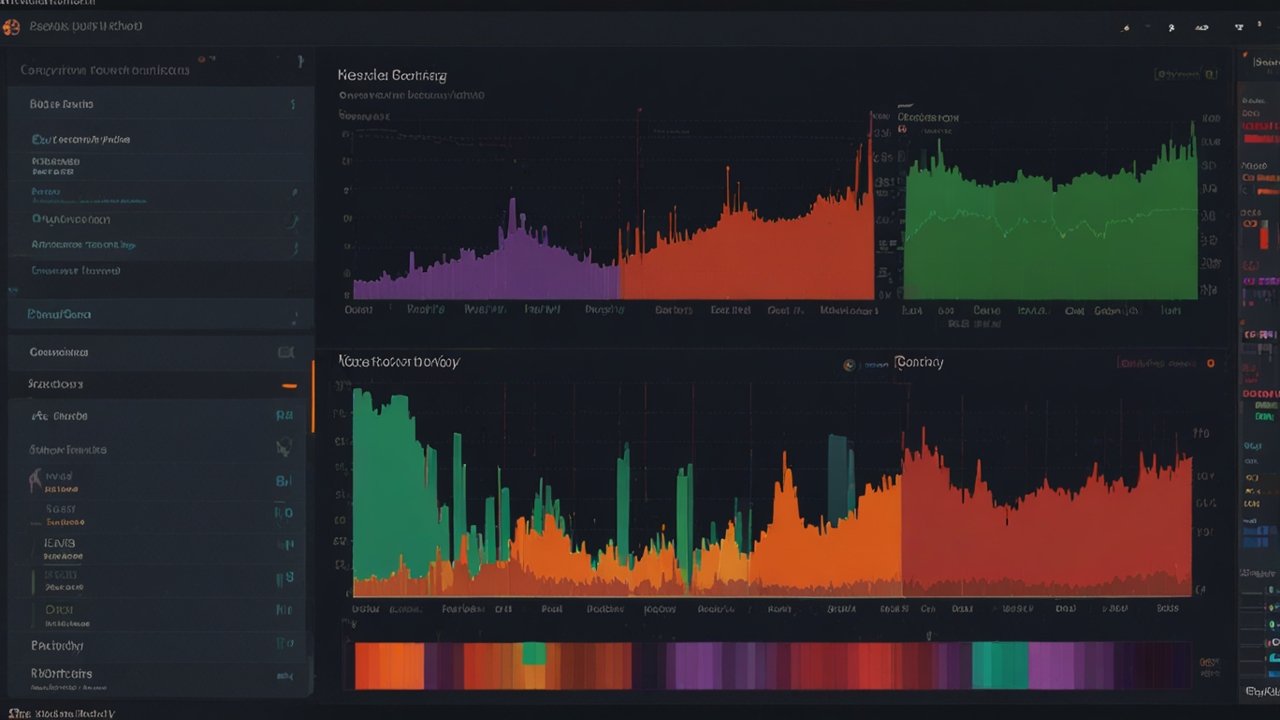The width and height of the screenshot is (1280, 720).
Task: Select the warning badge icon above sidebar panel
Action: click(202, 59)
